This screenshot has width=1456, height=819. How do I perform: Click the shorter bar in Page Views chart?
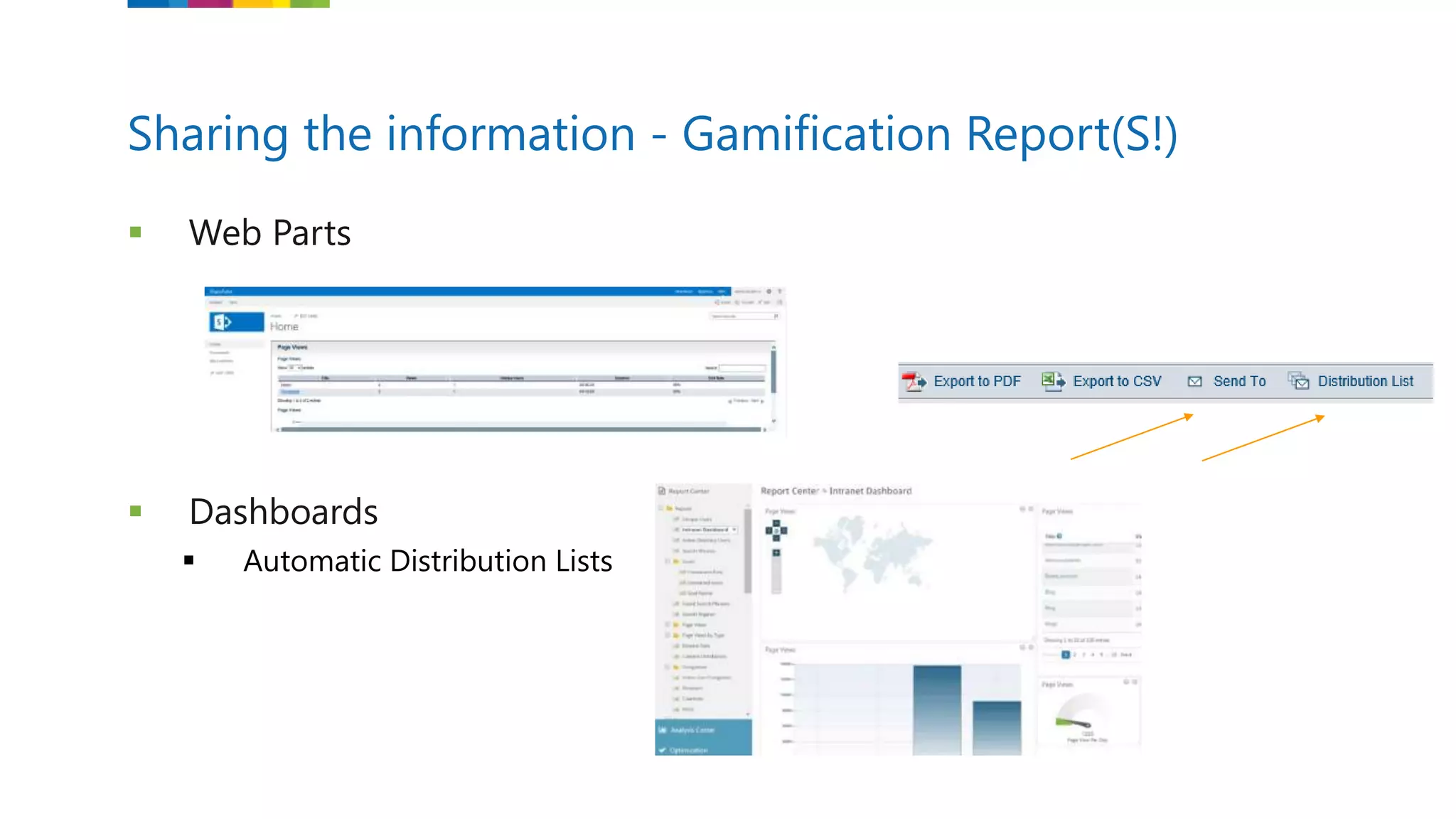(x=997, y=728)
